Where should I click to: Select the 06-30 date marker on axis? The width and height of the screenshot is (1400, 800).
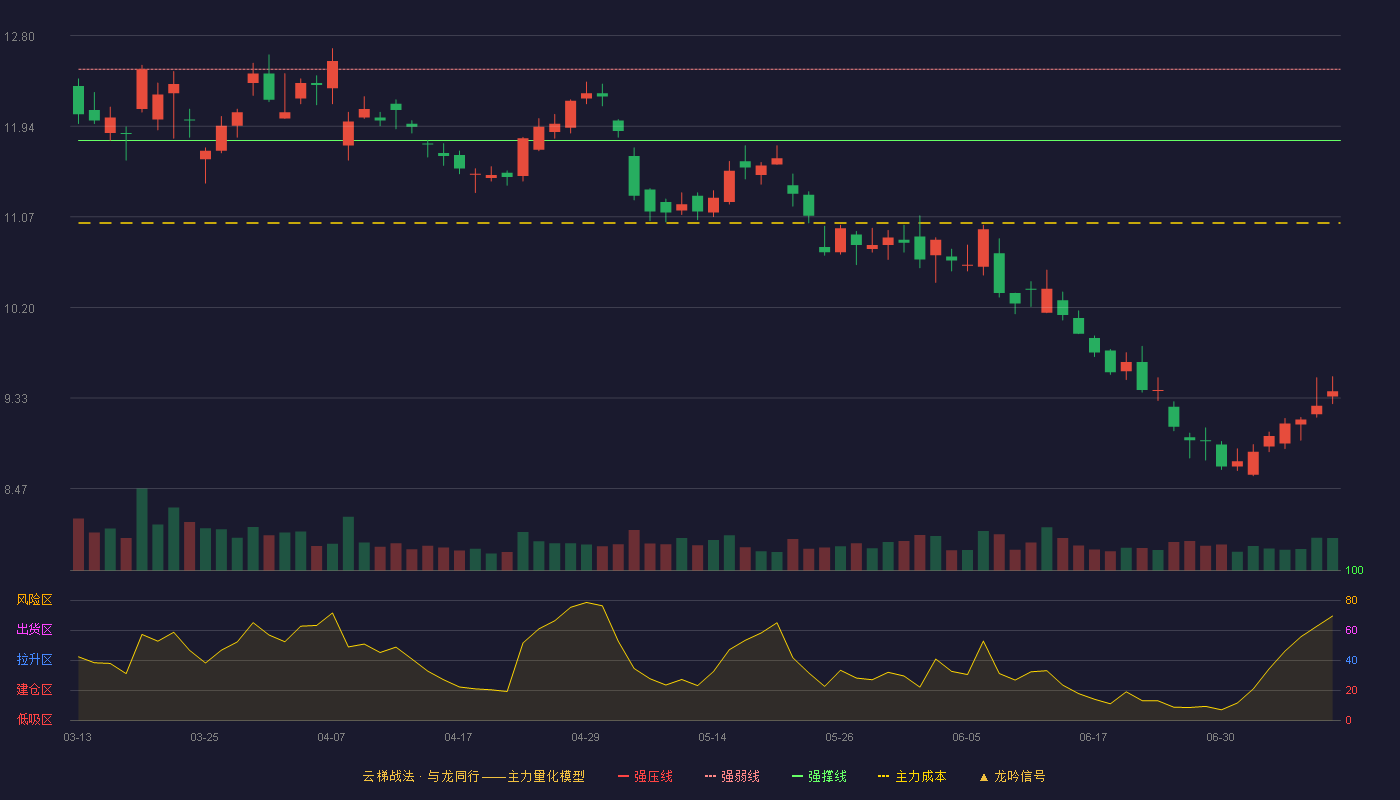coord(1220,737)
